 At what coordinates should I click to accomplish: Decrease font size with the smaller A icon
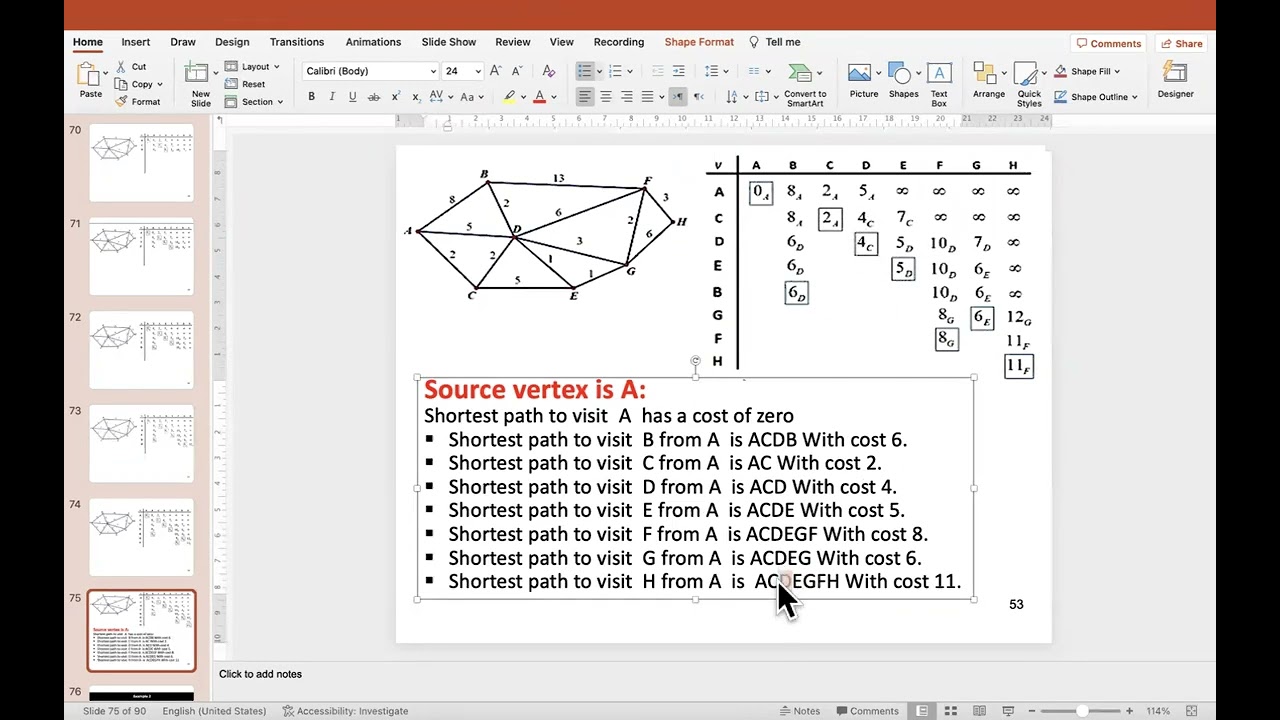517,71
